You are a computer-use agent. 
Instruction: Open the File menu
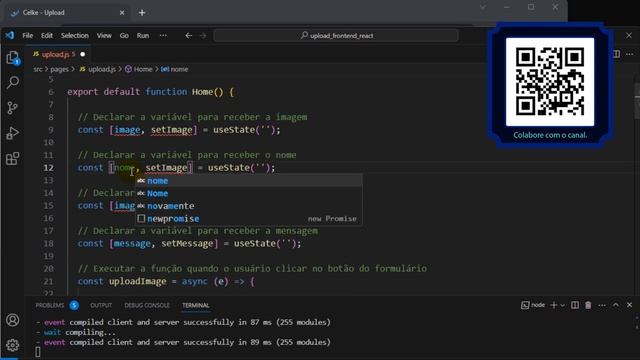(28, 36)
